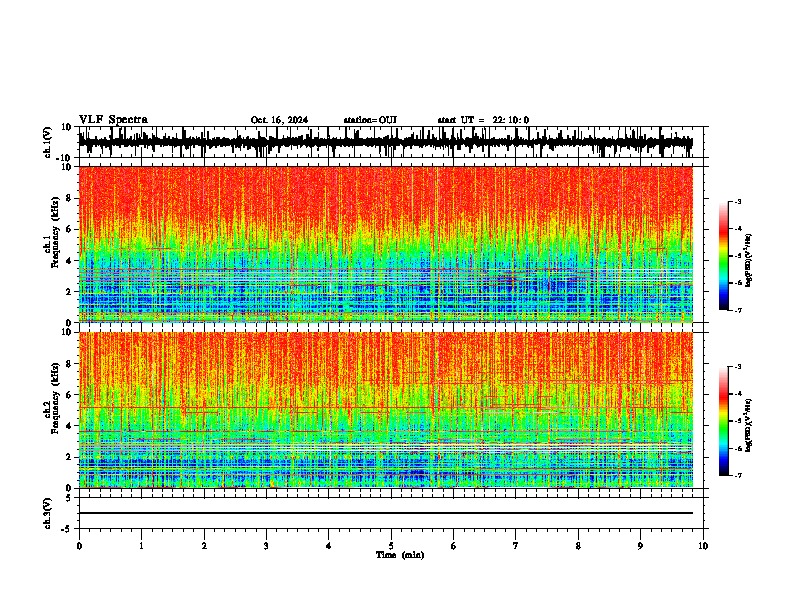
Task: Click the ch.1 colorbar '-3' tick label
Action: click(x=738, y=201)
